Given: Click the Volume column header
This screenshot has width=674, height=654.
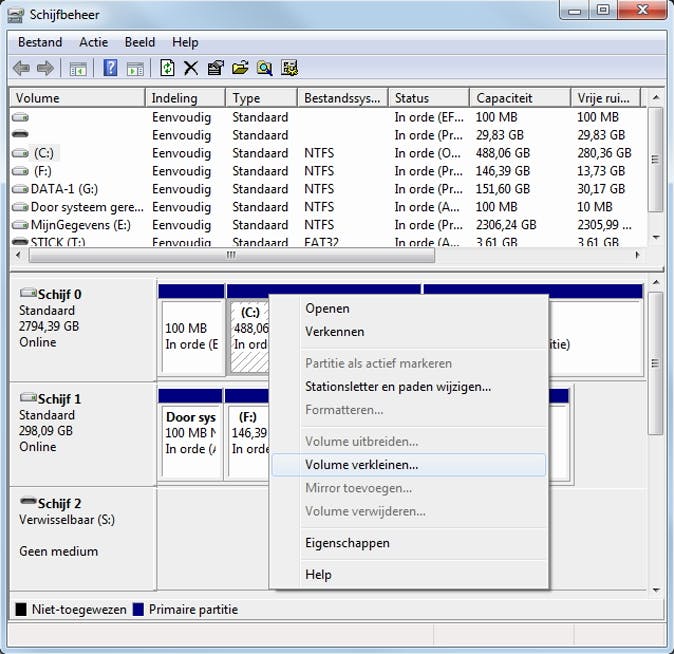Looking at the screenshot, I should pos(38,98).
